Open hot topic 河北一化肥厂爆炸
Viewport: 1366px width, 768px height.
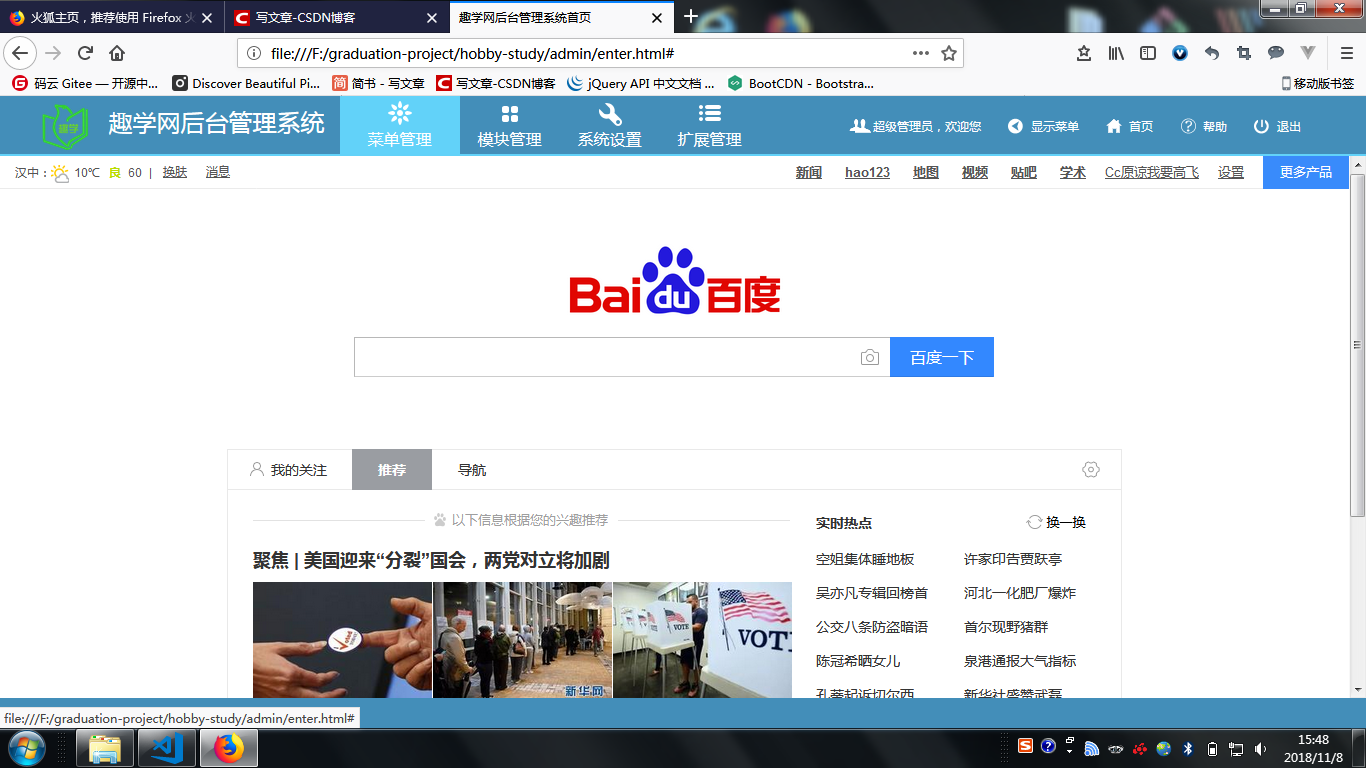1020,593
